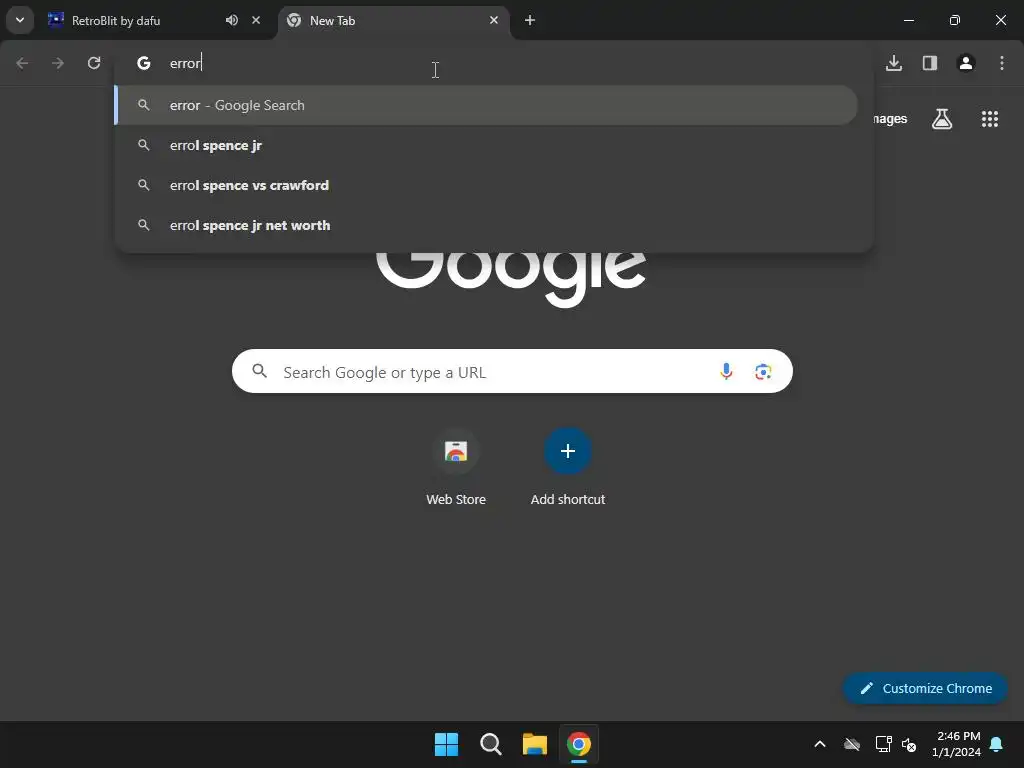Open the clock showing 2:46 PM
The image size is (1024, 768).
(x=956, y=744)
